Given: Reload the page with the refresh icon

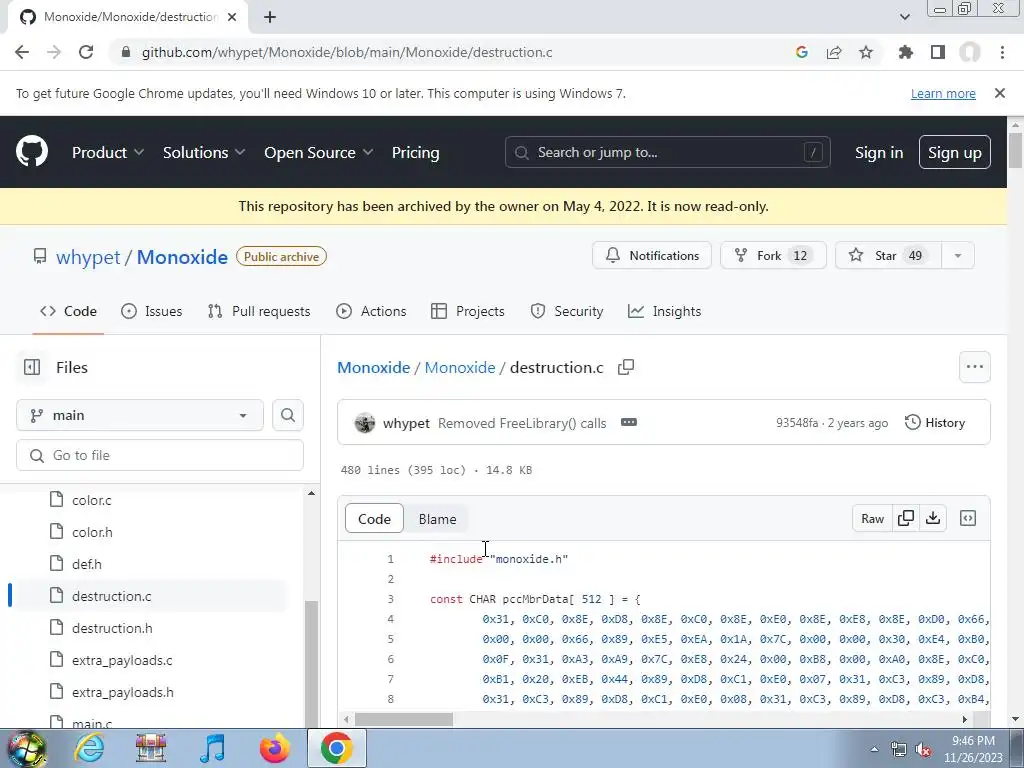Looking at the screenshot, I should 86,52.
